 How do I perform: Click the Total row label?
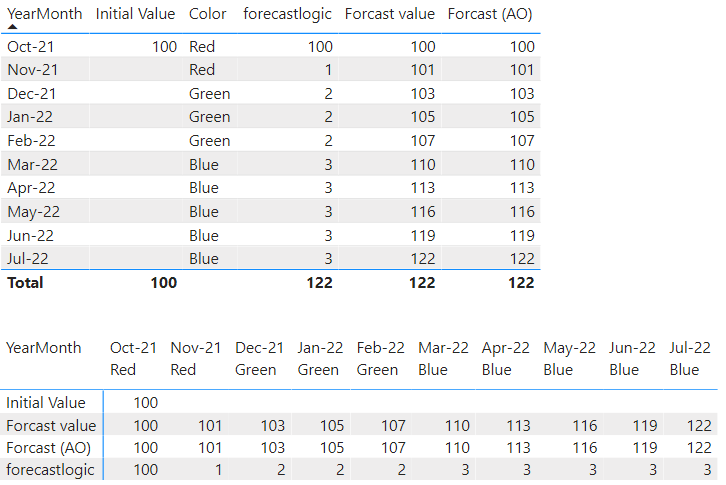pos(25,283)
